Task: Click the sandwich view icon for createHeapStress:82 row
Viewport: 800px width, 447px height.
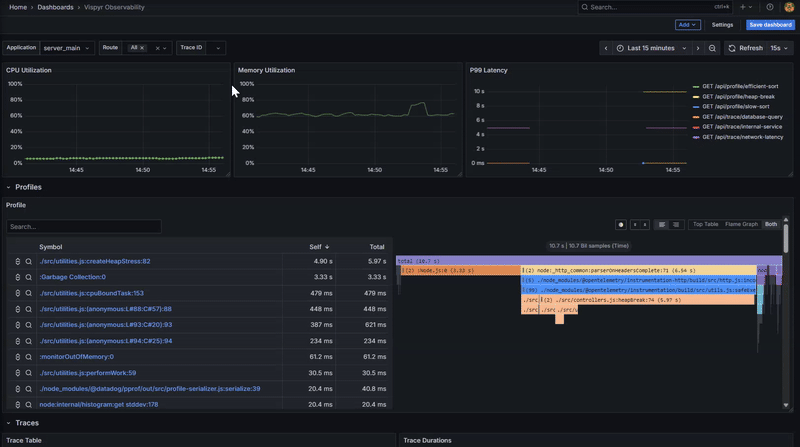Action: (18, 261)
